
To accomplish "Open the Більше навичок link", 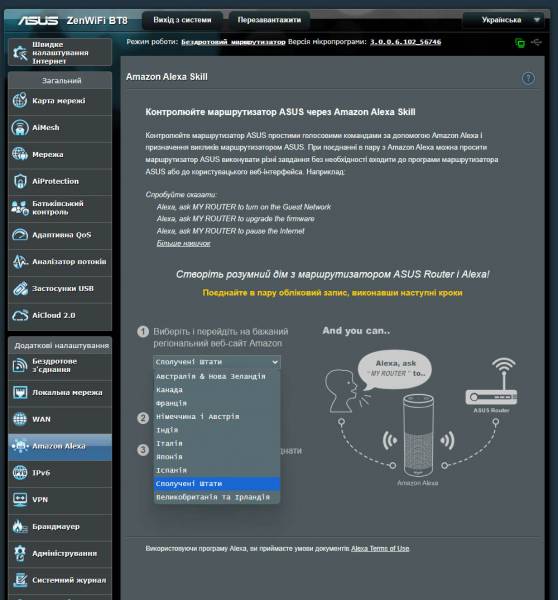I will pos(183,243).
